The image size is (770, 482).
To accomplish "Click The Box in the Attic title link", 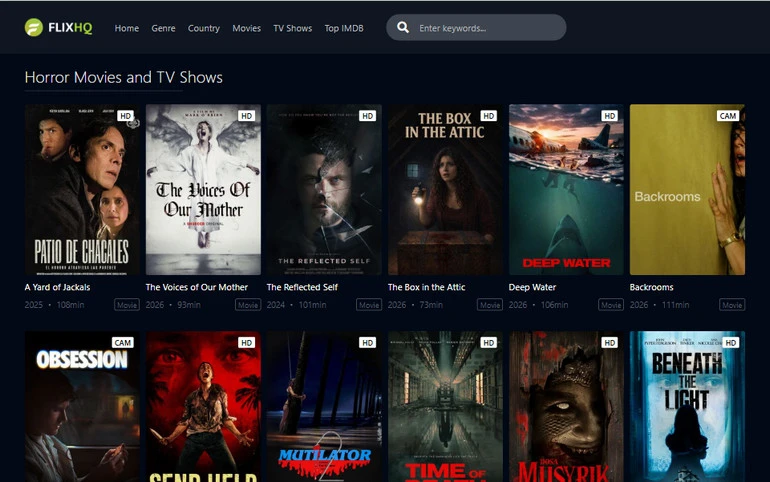I will 426,287.
